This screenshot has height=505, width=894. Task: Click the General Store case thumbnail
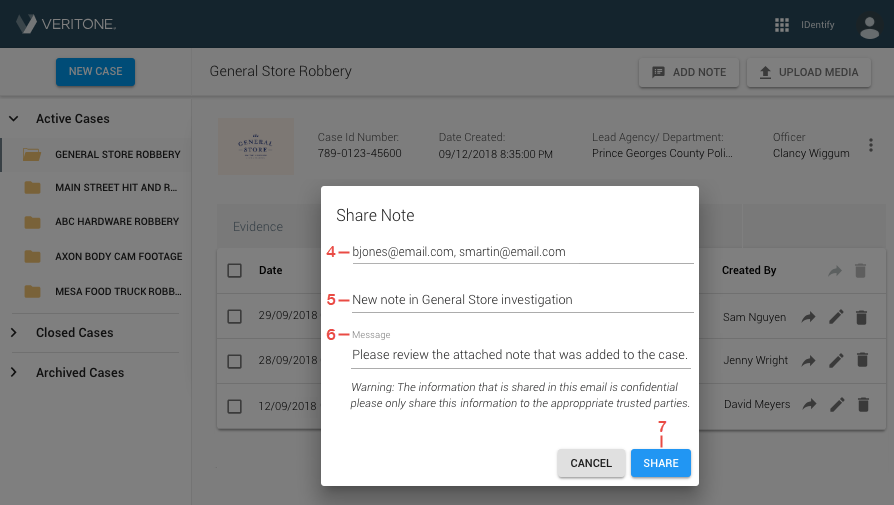(x=256, y=146)
